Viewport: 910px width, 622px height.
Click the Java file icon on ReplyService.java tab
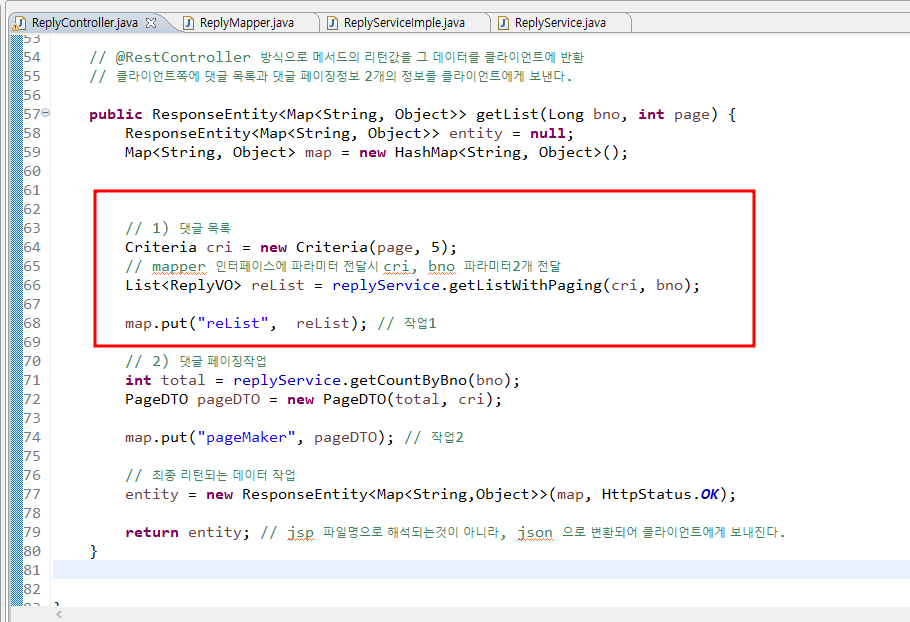coord(504,23)
